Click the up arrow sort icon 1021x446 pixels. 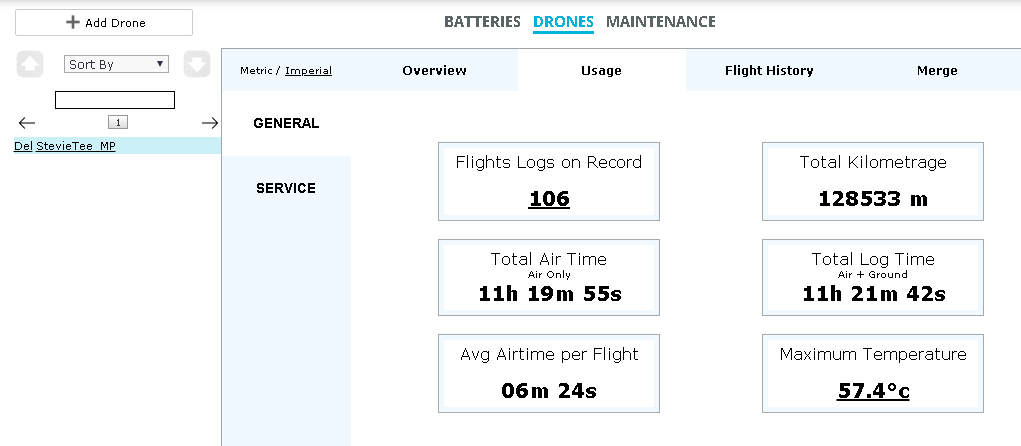30,64
